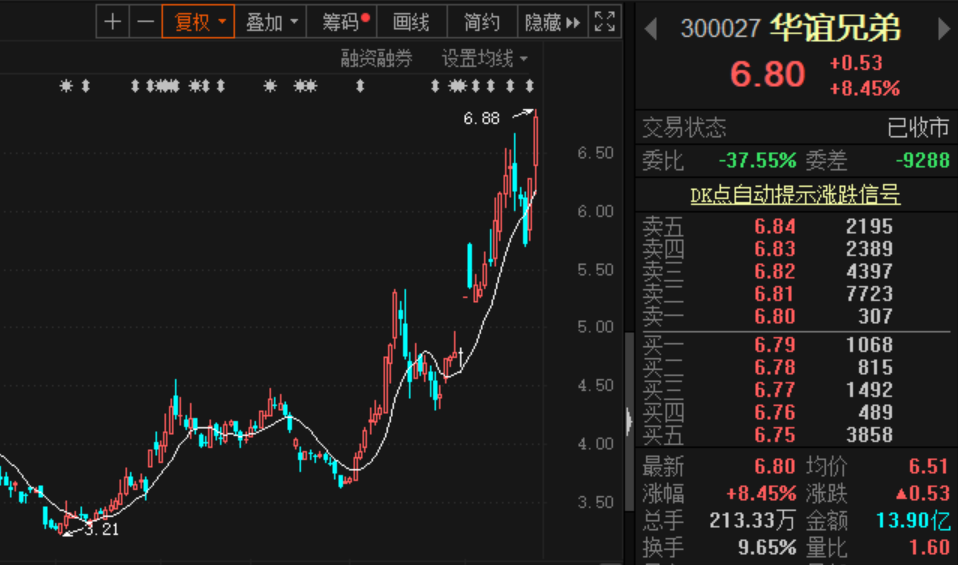Open the 融资融券 margin trading tab
This screenshot has height=565, width=958.
pyautogui.click(x=376, y=59)
